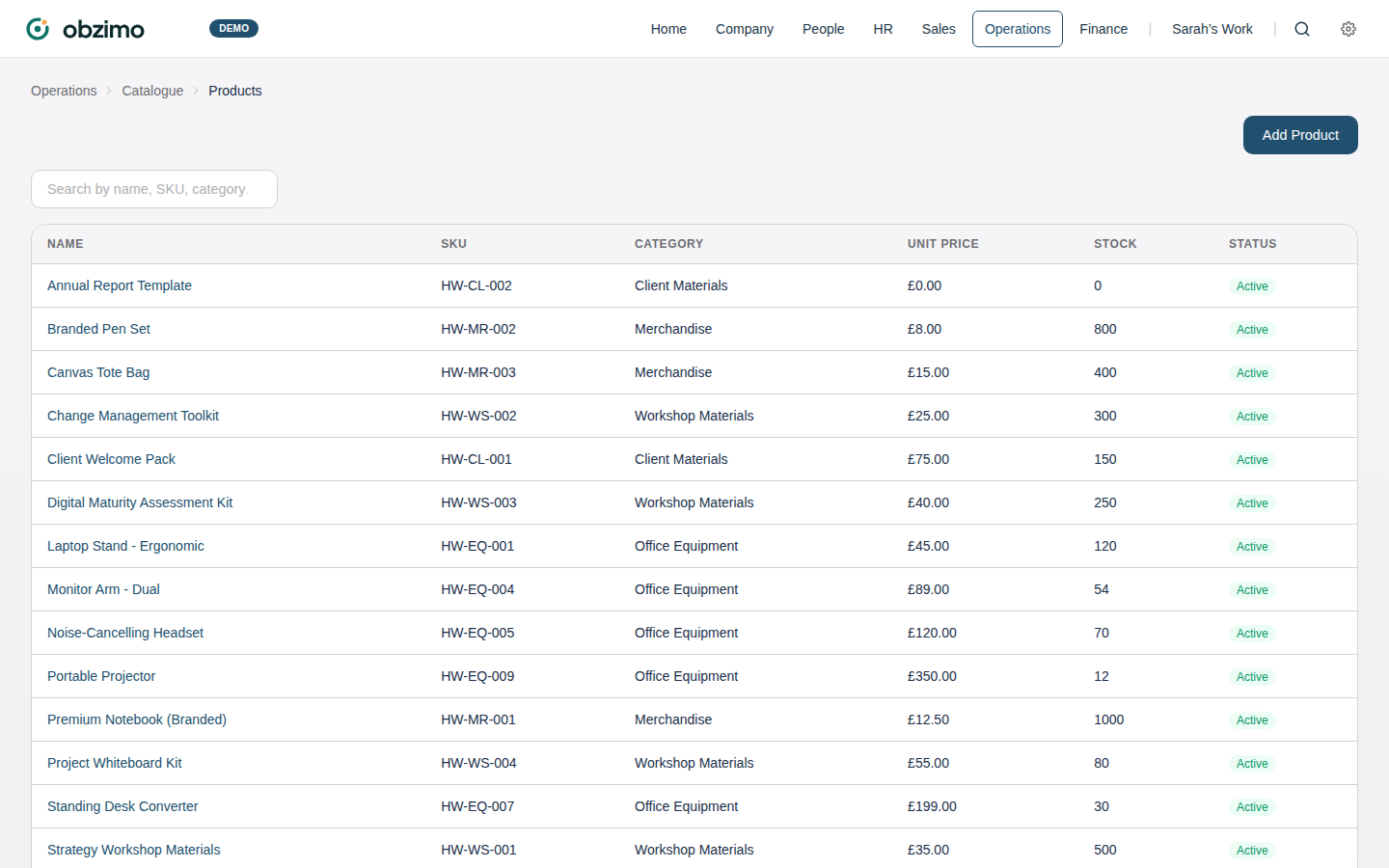Open Change Management Toolkit product
Viewport: 1389px width, 868px height.
pos(133,416)
